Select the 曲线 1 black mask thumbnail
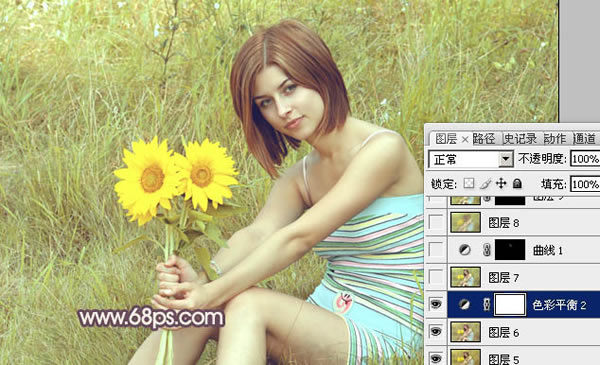This screenshot has width=600, height=365. tap(510, 250)
